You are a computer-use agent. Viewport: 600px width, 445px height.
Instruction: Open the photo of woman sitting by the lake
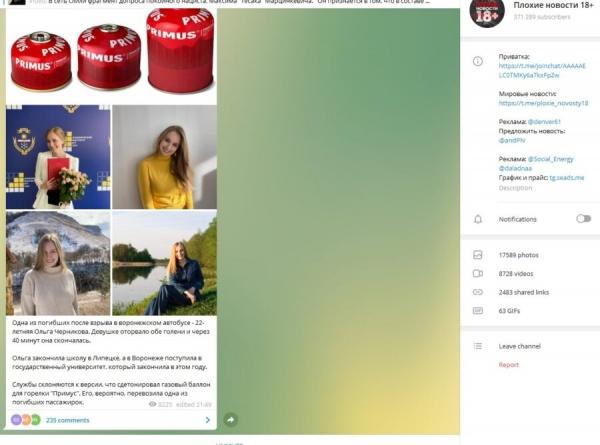point(165,263)
